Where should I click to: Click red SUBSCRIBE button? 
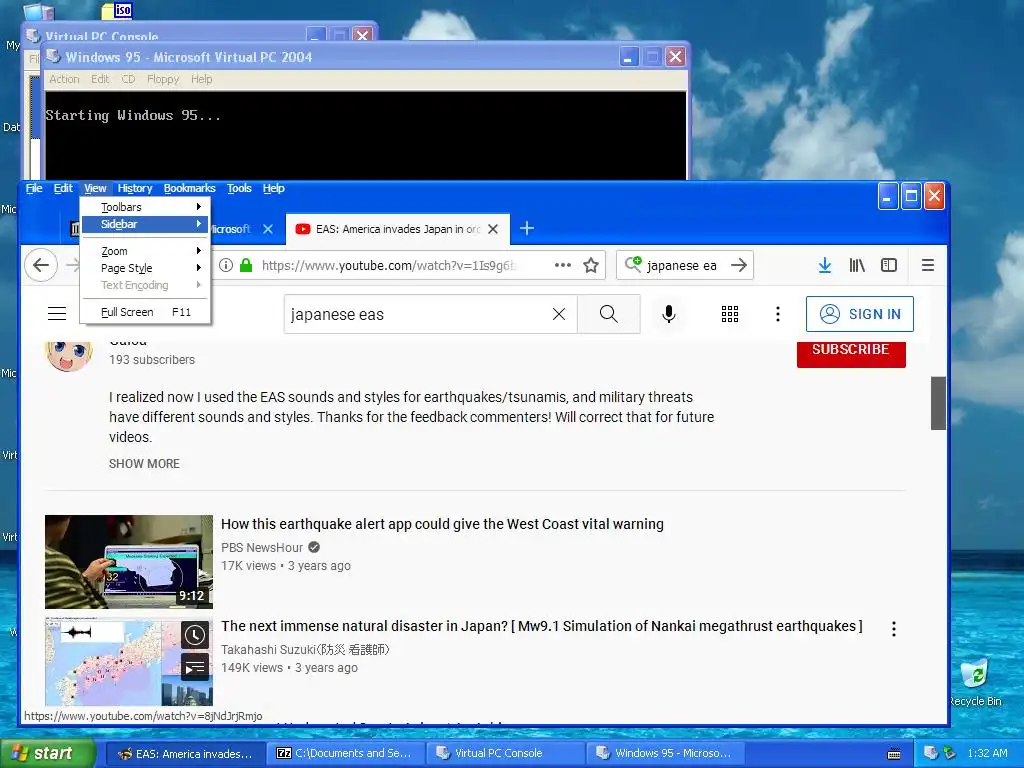[851, 353]
